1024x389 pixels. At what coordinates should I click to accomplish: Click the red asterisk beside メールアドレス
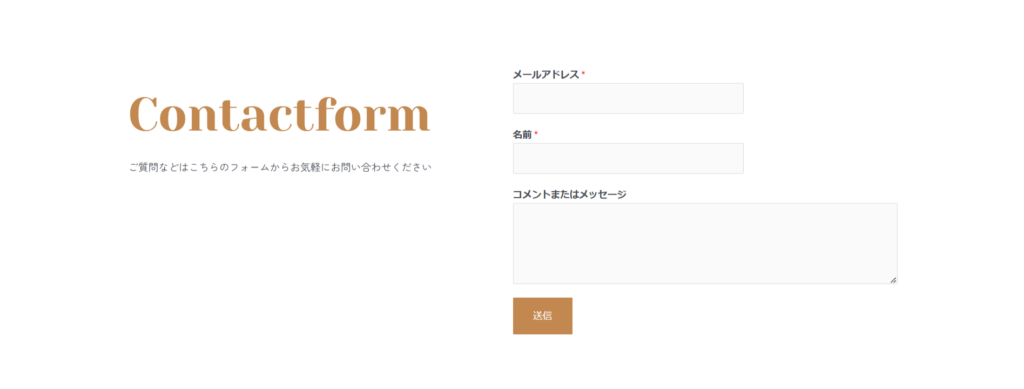tap(583, 73)
